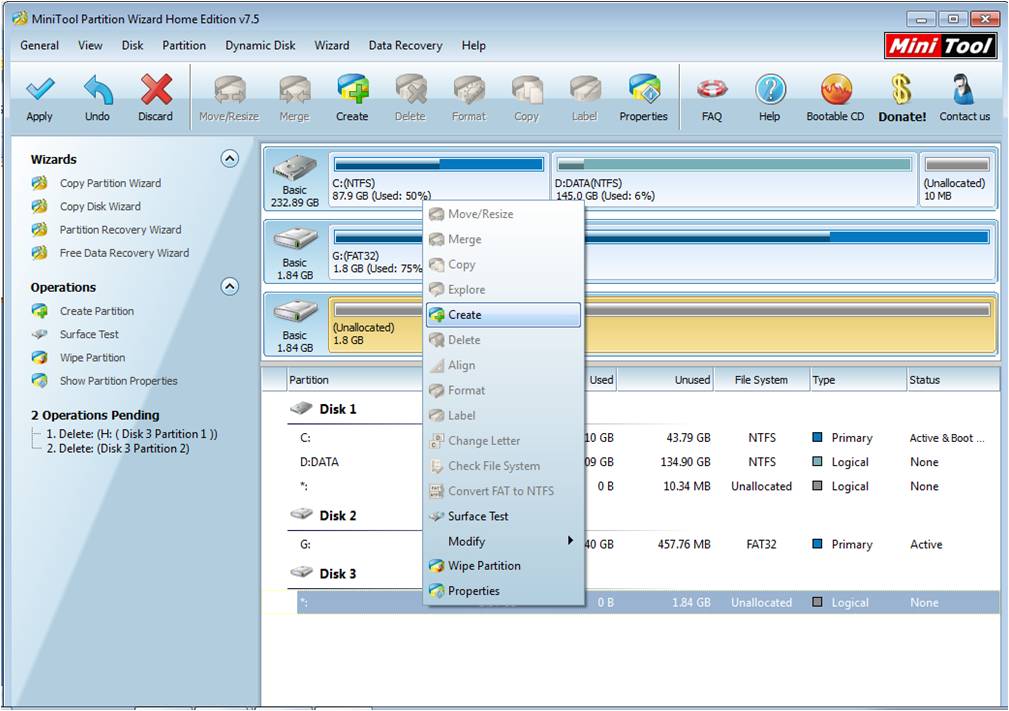This screenshot has width=1009, height=711.
Task: Open the View menu
Action: pyautogui.click(x=90, y=46)
